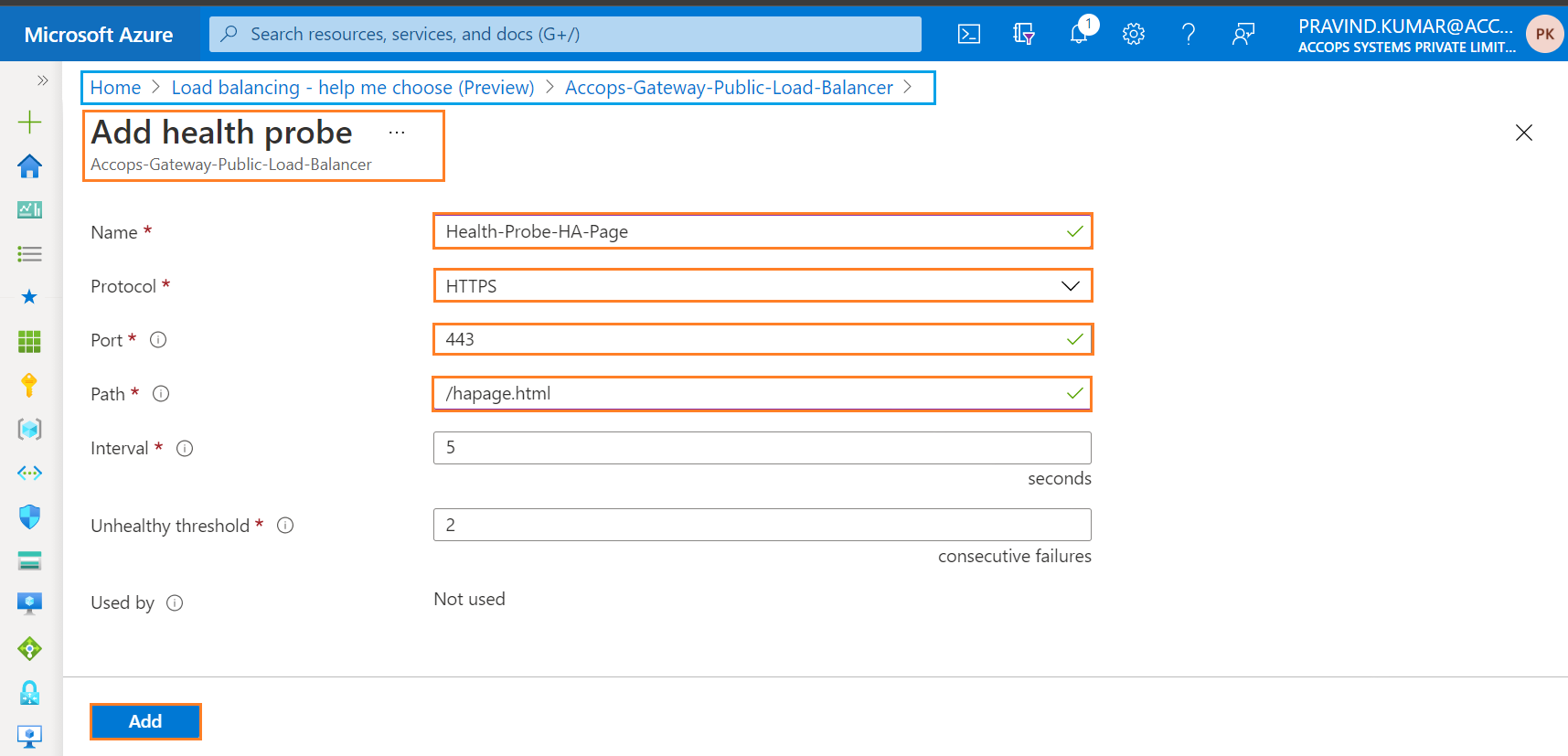1568x756 pixels.
Task: Open Storage accounts sidebar icon
Action: 29,560
